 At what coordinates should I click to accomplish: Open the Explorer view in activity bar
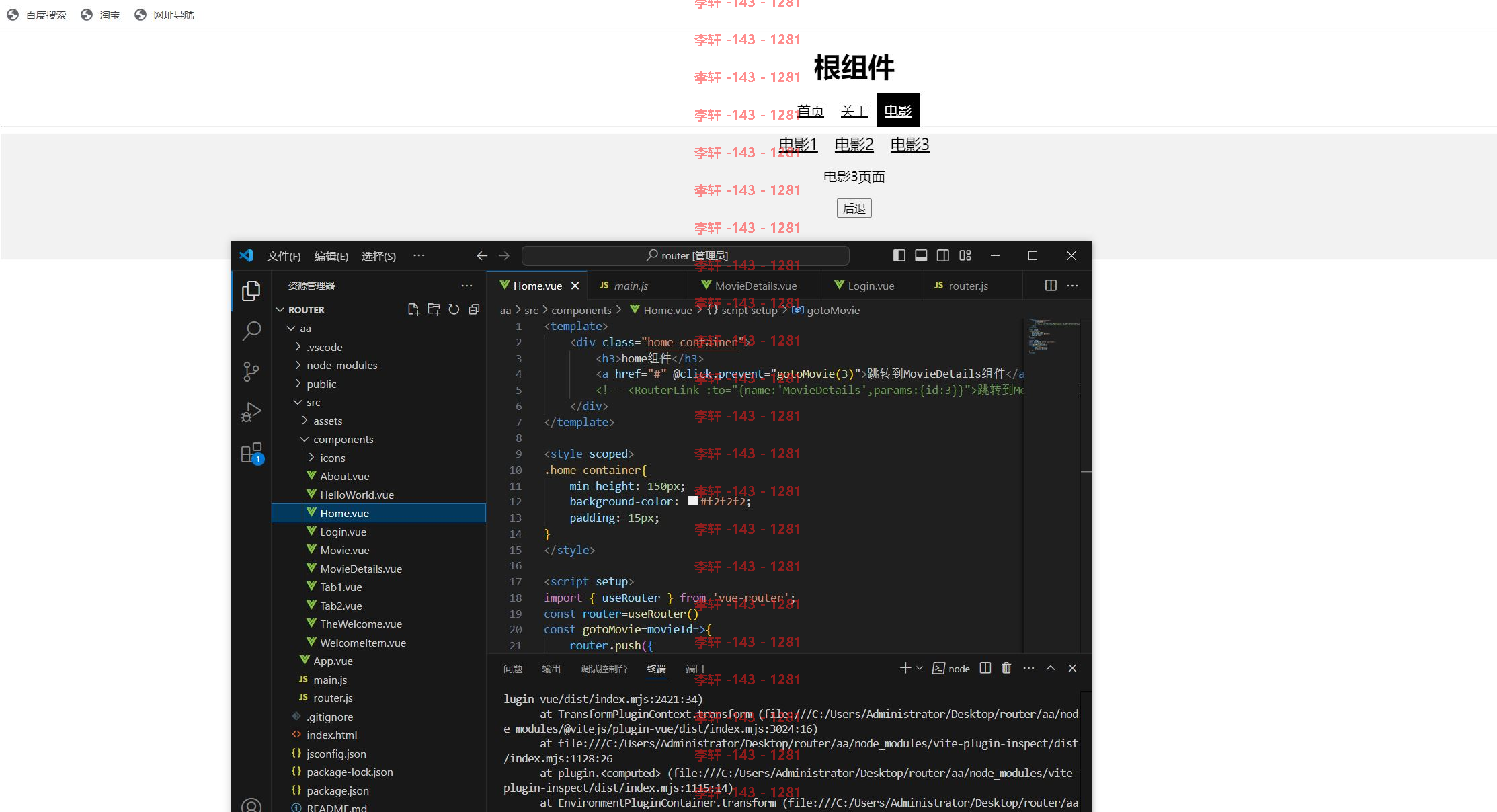[x=251, y=290]
